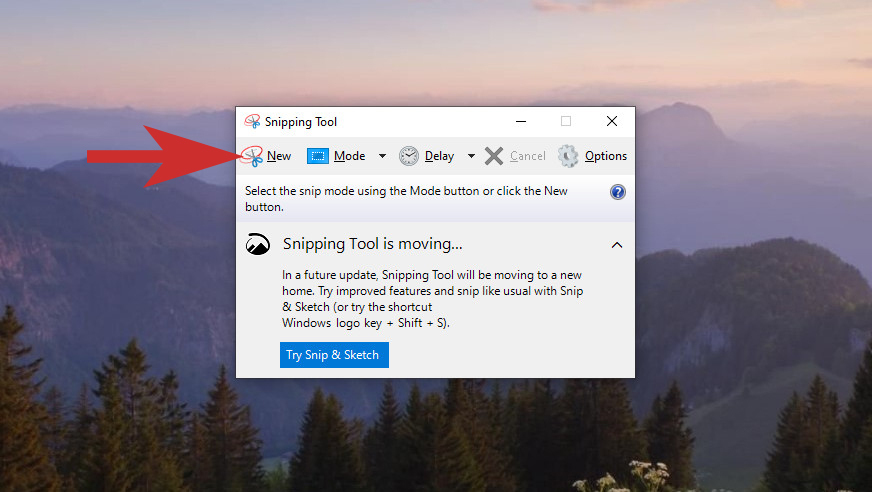Click the Snip & Sketch mountain logo icon
Viewport: 872px width, 492px height.
tap(258, 244)
